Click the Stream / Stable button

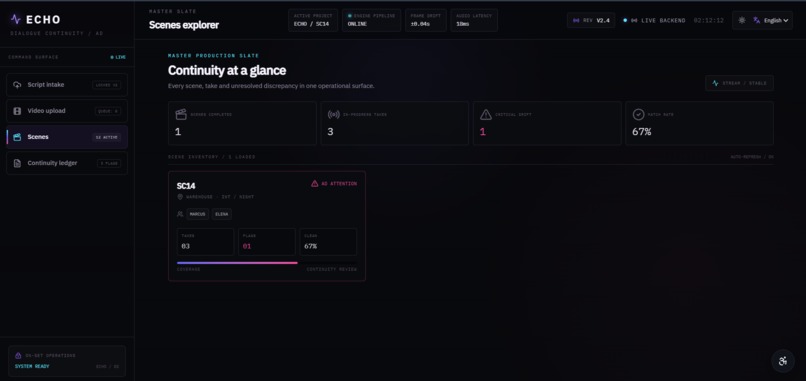[x=739, y=83]
